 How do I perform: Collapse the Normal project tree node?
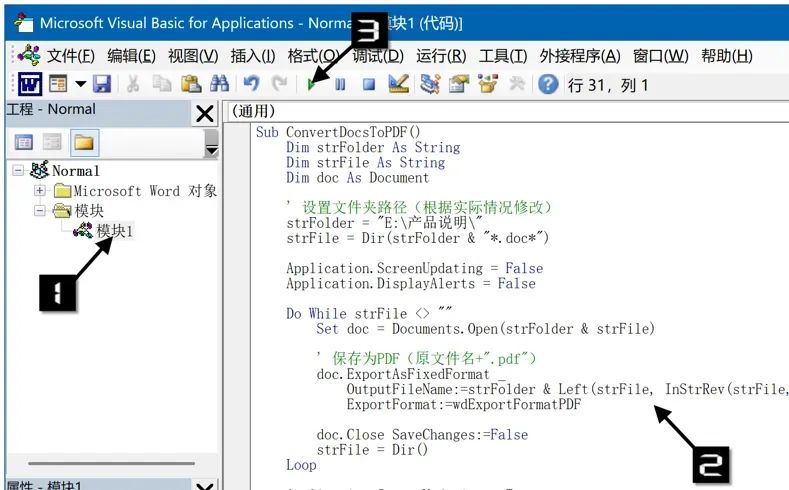click(x=18, y=171)
